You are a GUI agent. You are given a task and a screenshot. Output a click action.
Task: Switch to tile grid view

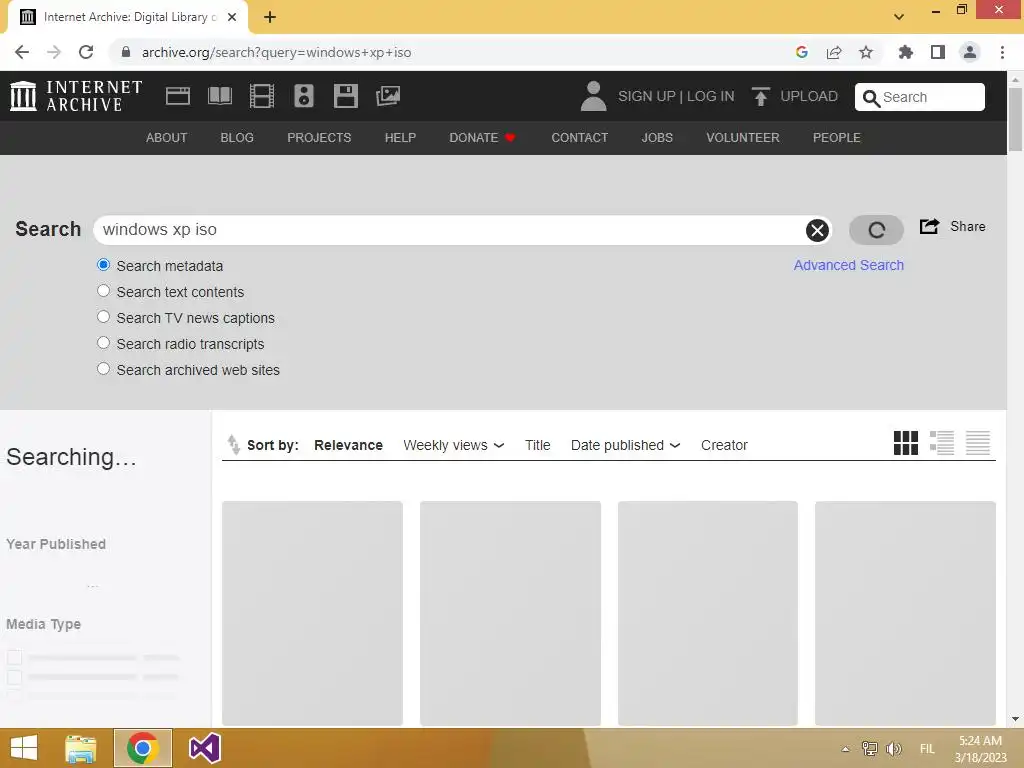906,443
